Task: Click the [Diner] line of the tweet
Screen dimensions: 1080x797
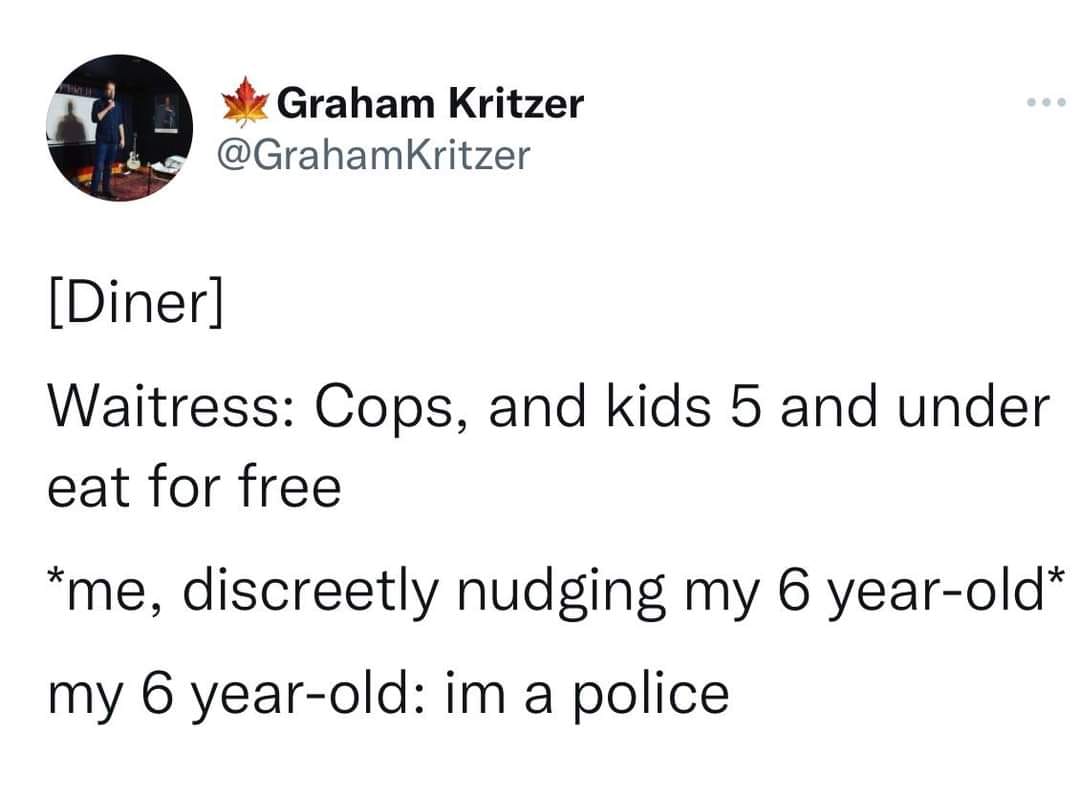Action: 136,302
